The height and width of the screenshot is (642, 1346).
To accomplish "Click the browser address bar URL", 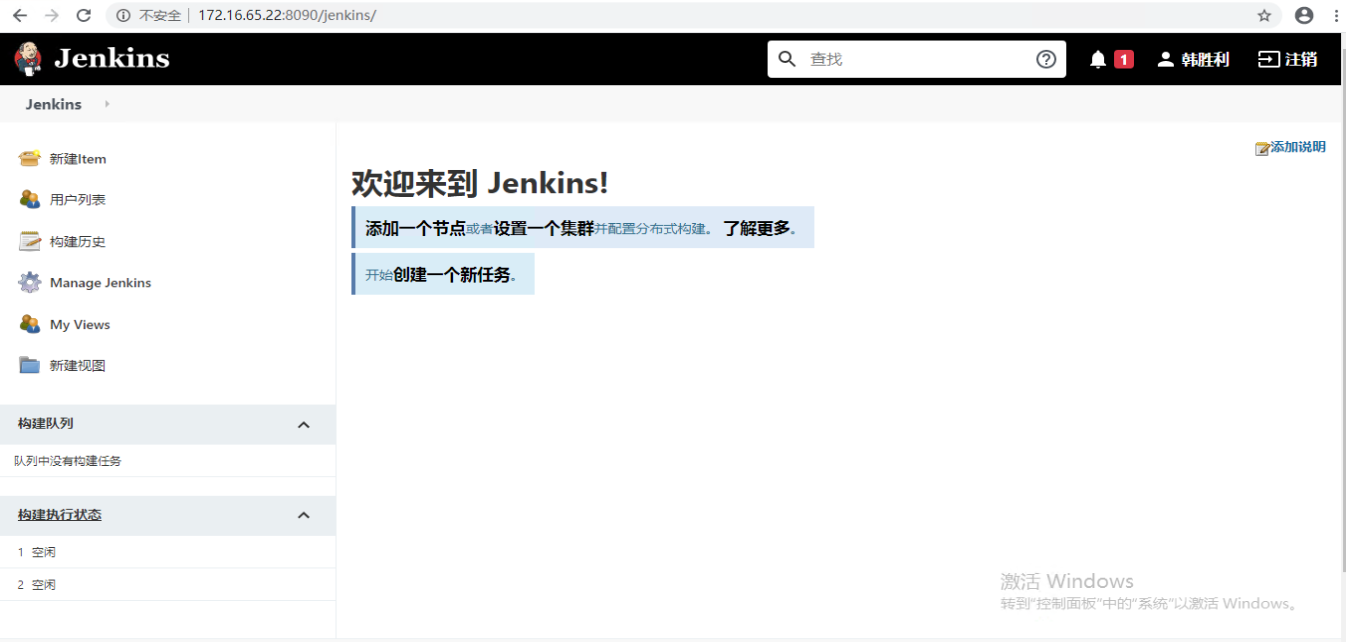I will (287, 16).
